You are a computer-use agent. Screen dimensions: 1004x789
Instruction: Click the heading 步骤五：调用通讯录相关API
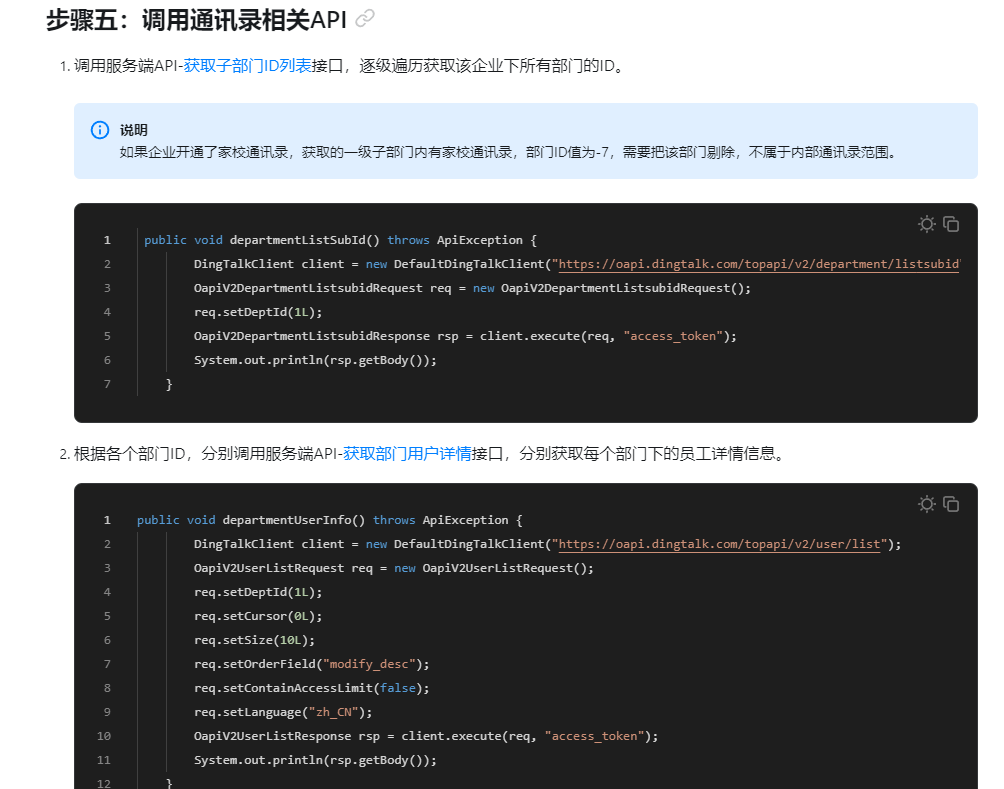click(x=196, y=20)
